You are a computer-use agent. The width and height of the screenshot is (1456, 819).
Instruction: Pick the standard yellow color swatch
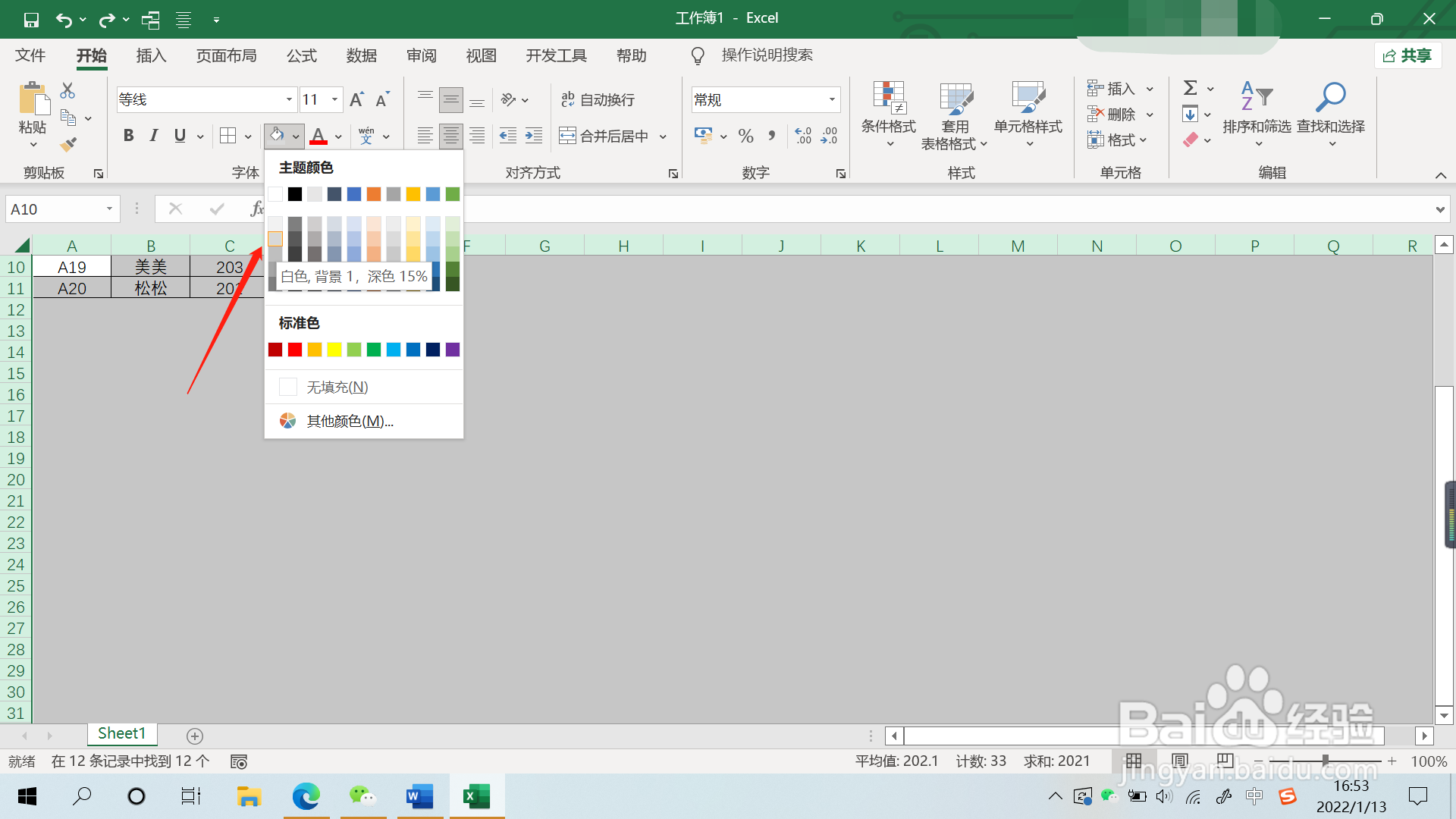click(334, 350)
